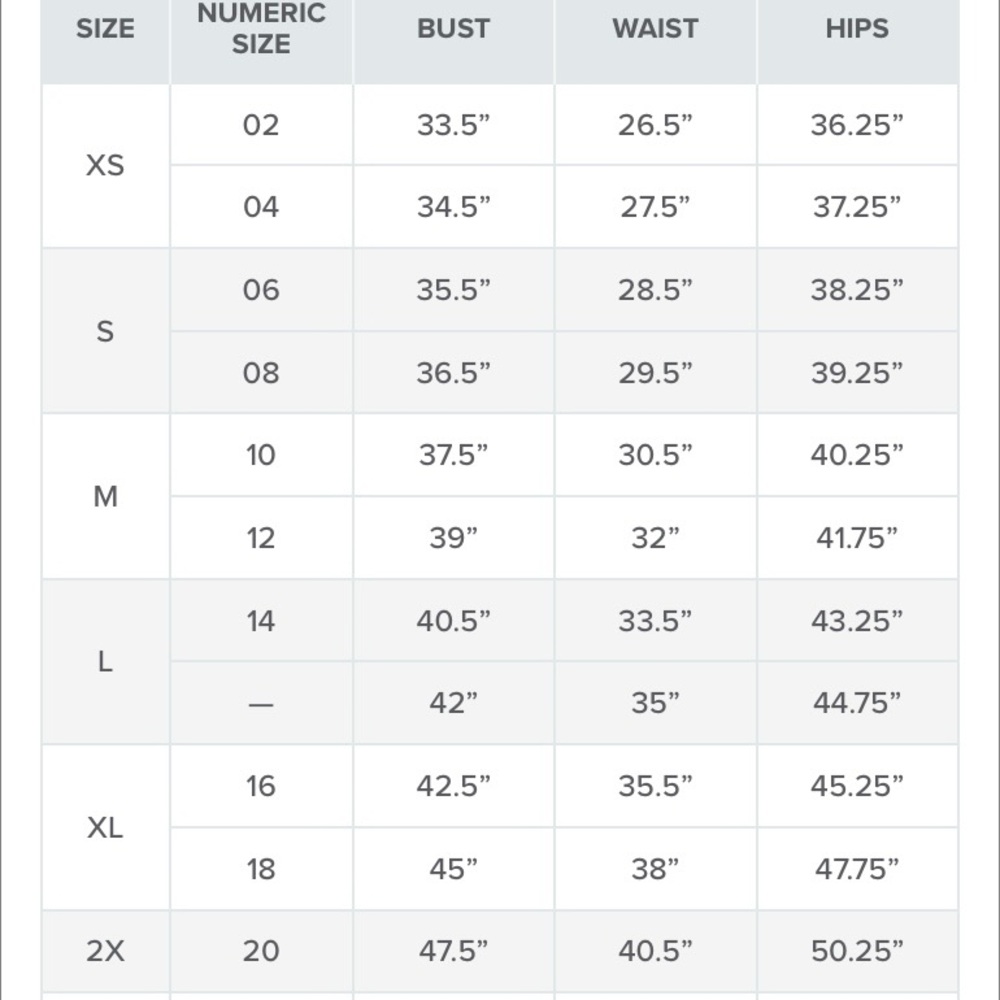Click numeric size 12 cell
Viewport: 1000px width, 1000px height.
point(261,538)
